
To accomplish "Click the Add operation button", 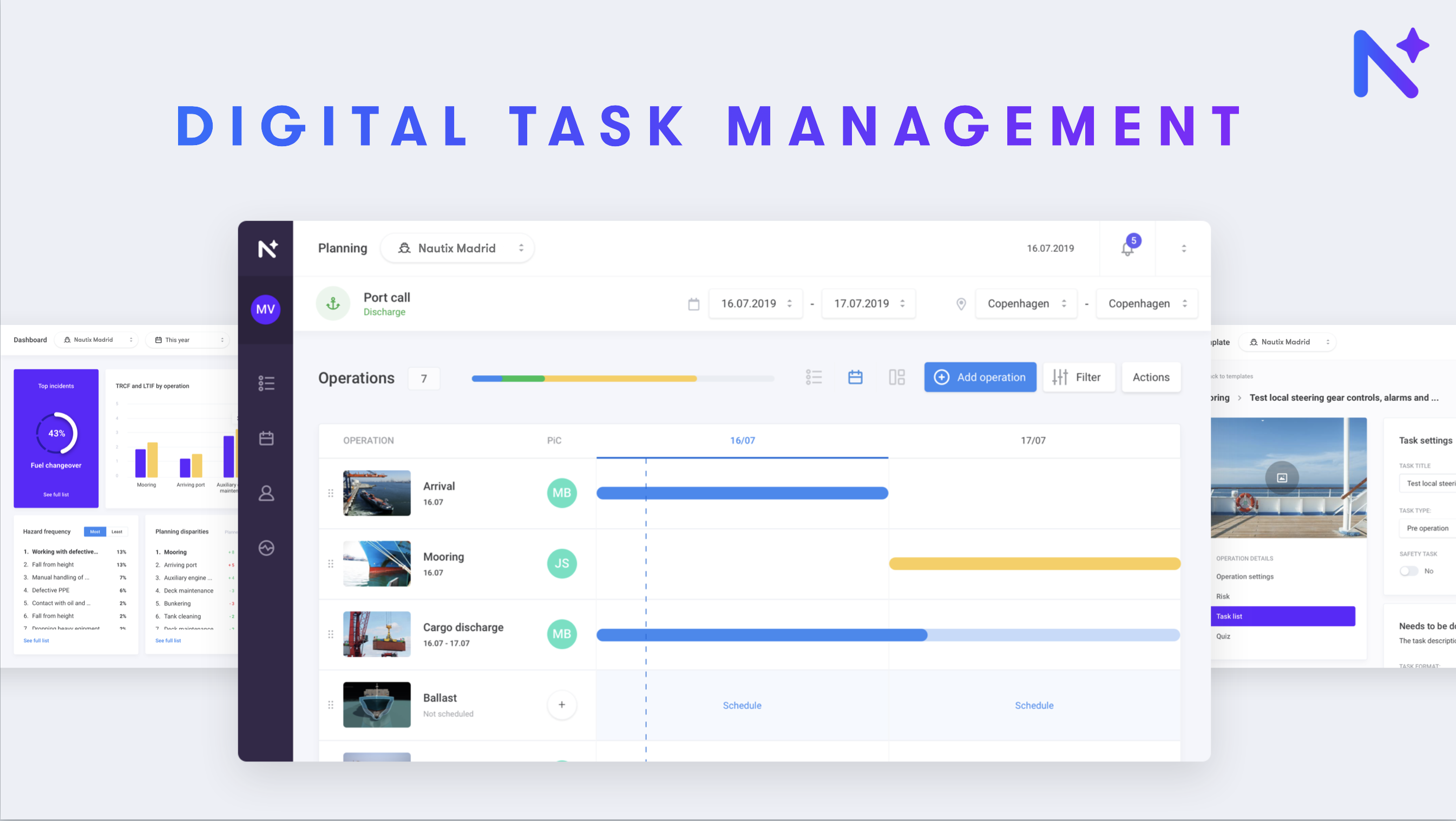I will point(980,377).
